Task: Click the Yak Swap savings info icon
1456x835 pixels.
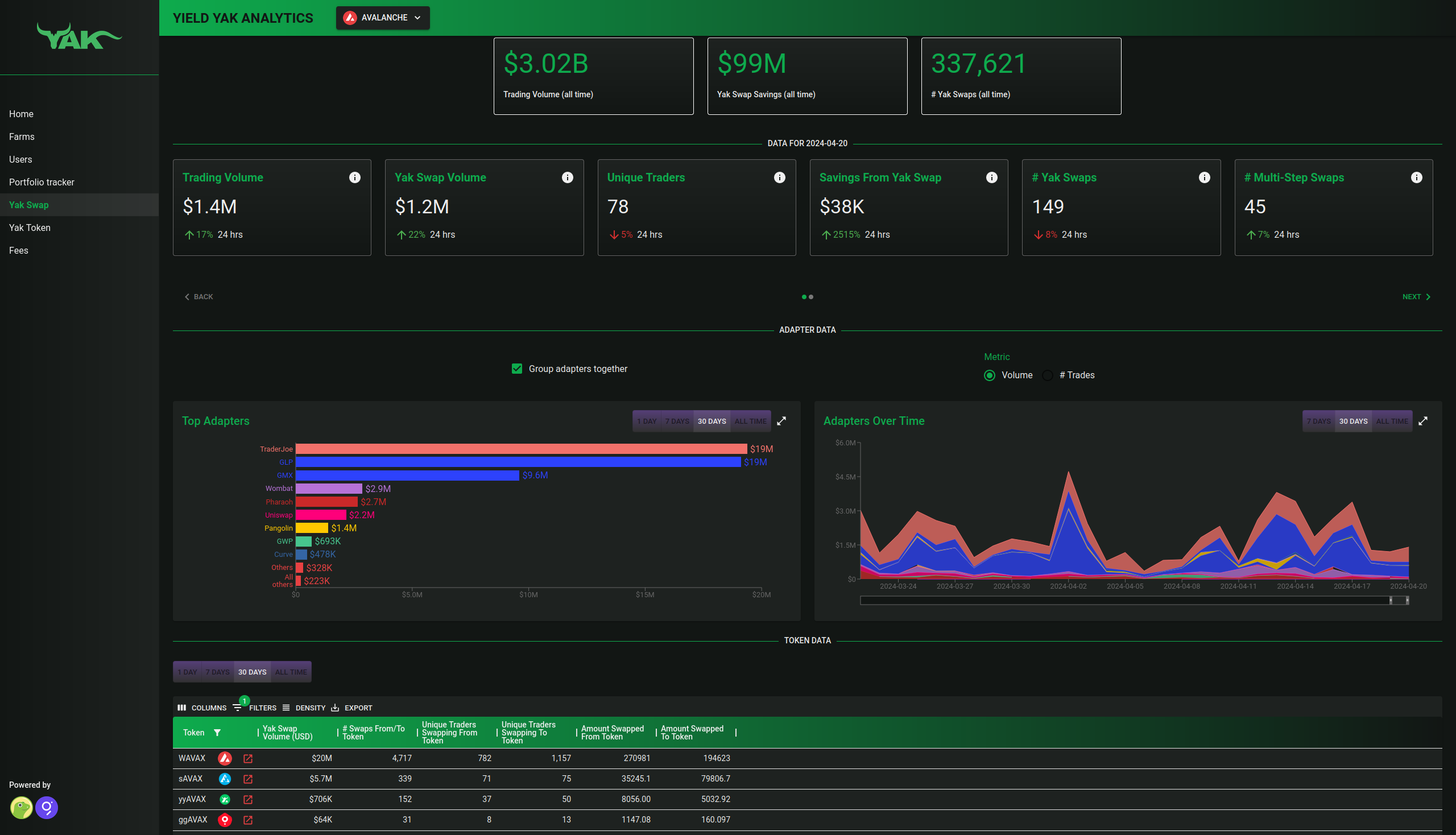Action: point(993,178)
